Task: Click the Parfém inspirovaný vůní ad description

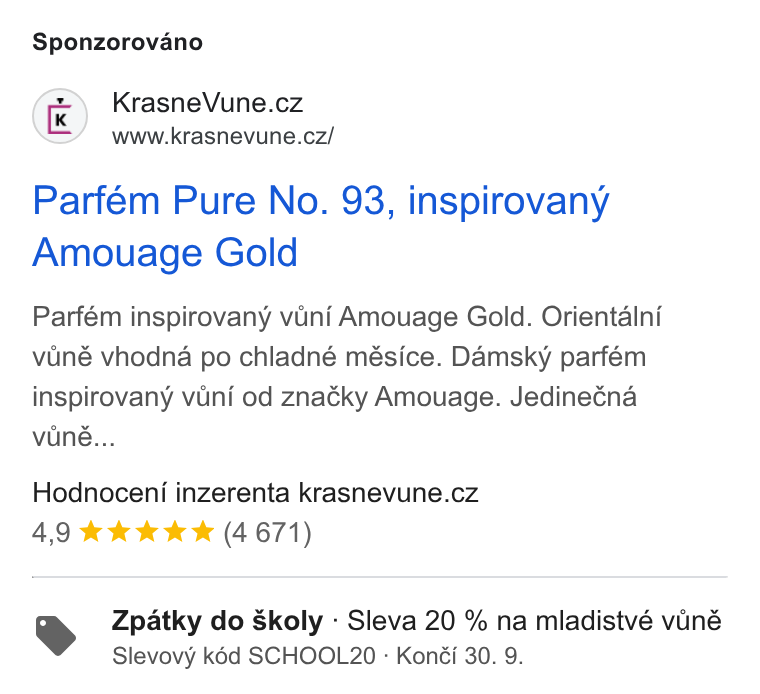Action: pos(347,377)
